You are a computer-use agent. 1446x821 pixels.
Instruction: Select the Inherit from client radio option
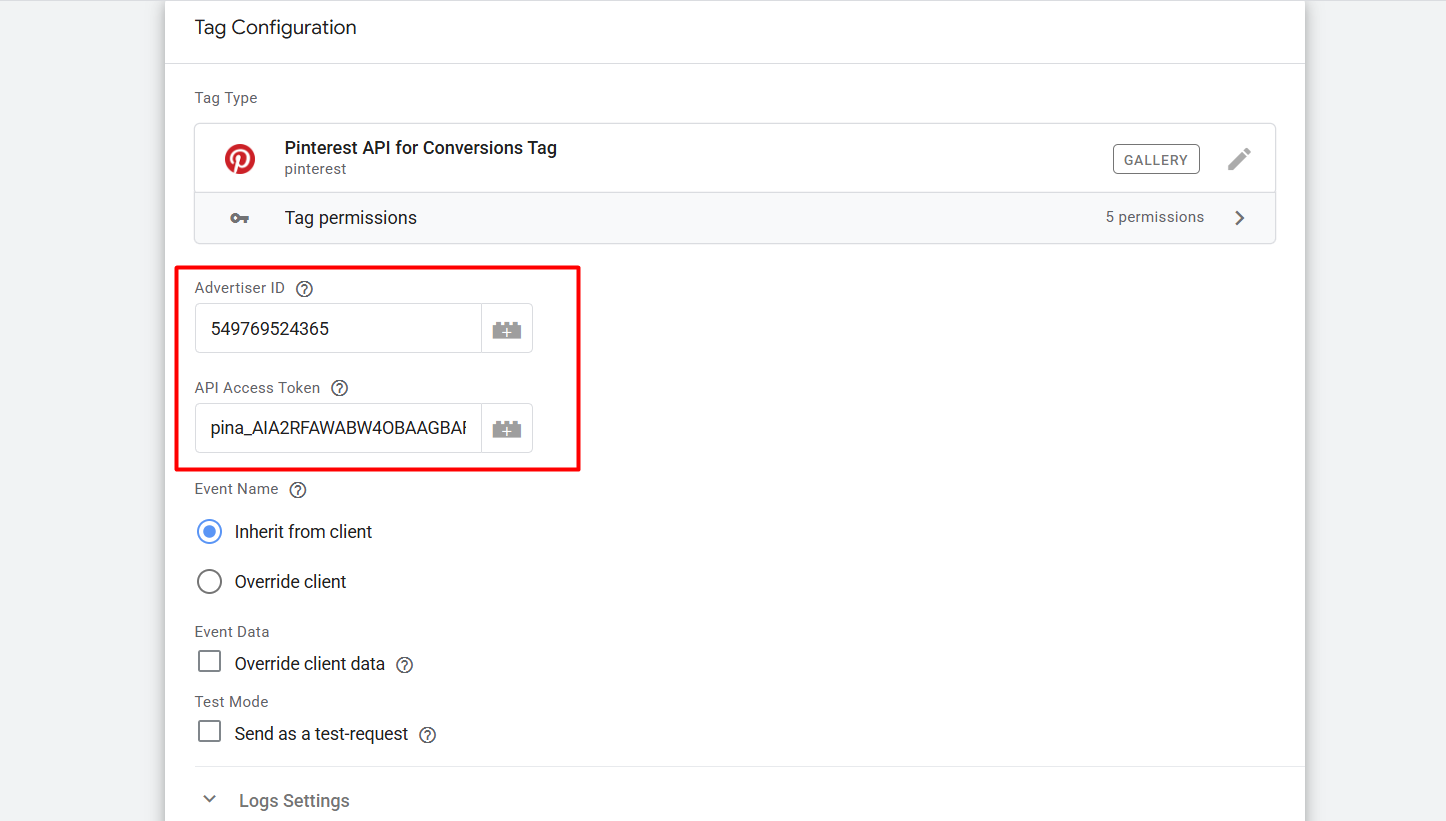point(209,532)
